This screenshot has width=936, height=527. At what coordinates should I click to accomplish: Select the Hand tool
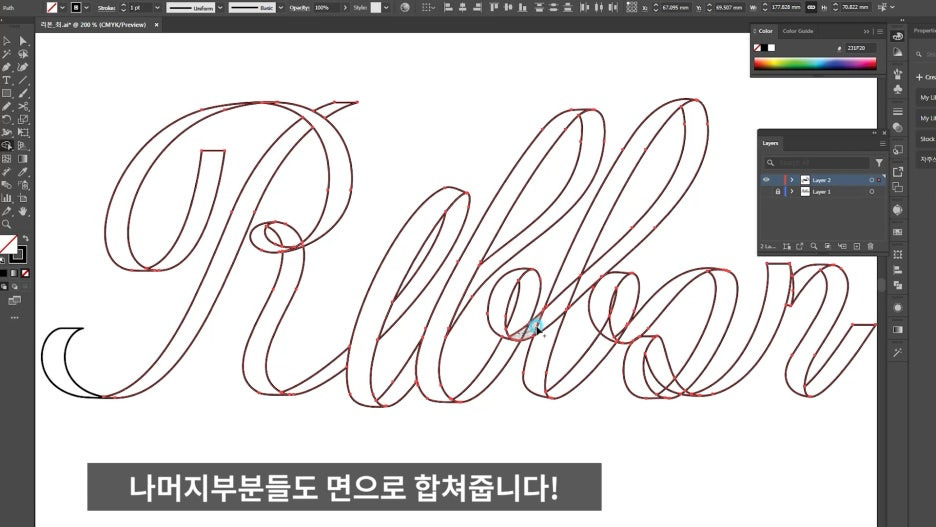click(23, 211)
